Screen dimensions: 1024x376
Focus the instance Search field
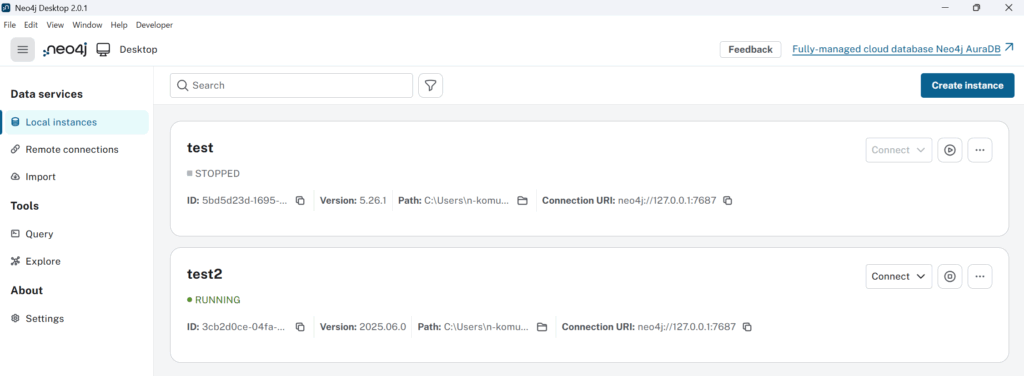pyautogui.click(x=291, y=86)
